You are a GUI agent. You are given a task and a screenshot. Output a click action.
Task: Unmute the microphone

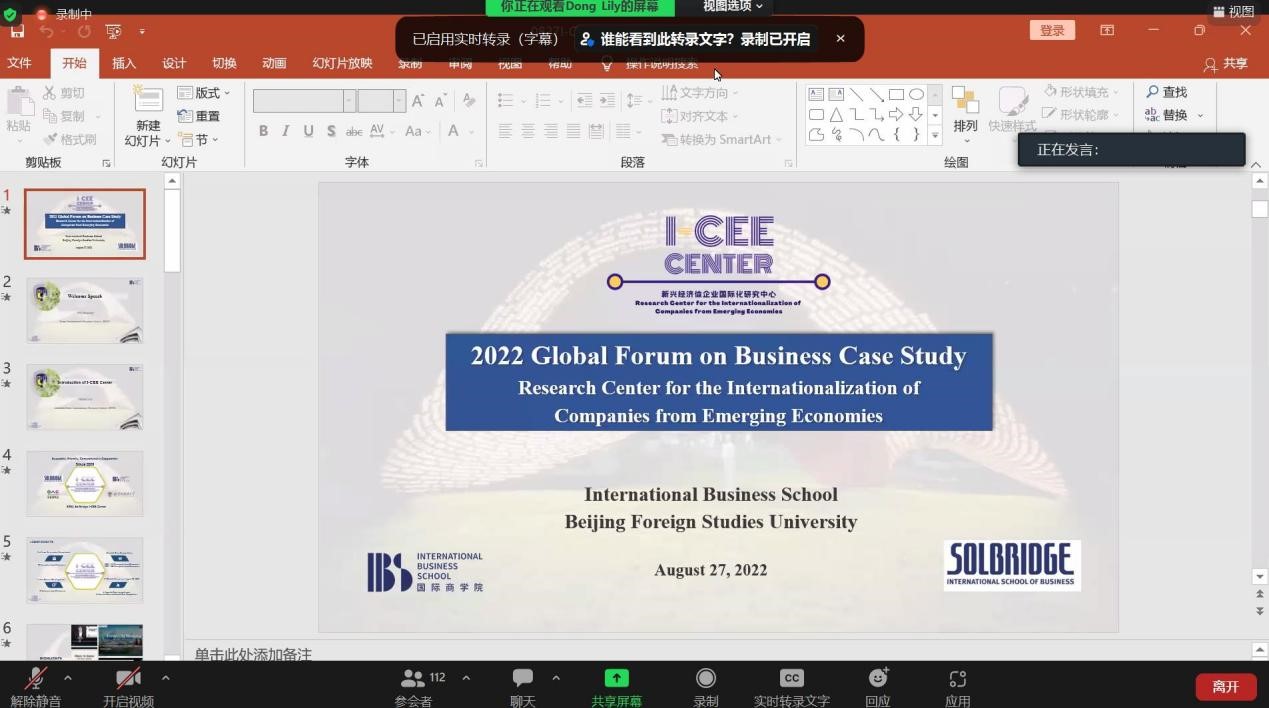pyautogui.click(x=35, y=679)
